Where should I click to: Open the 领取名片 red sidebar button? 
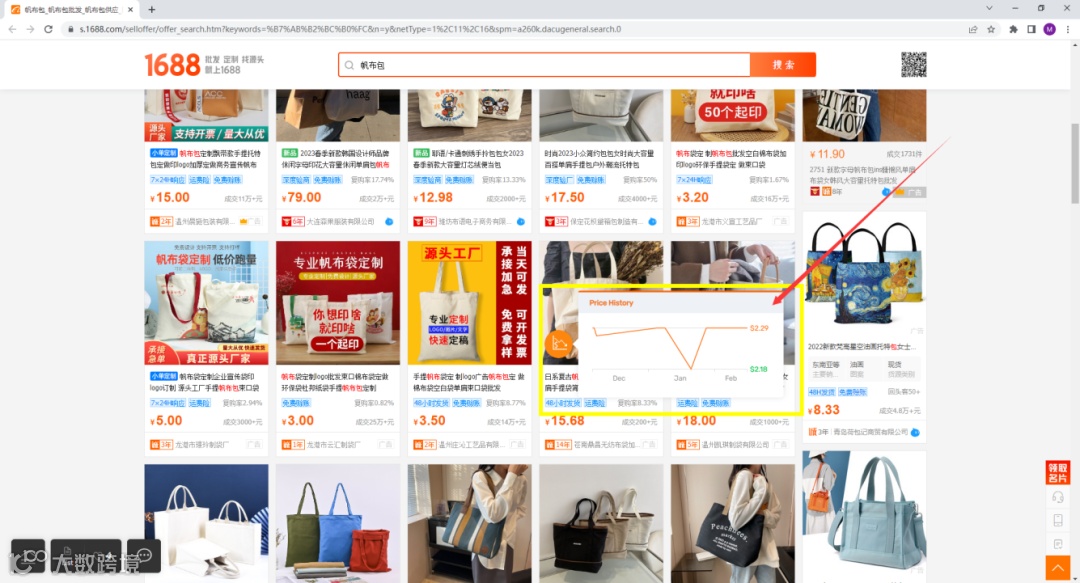click(x=1058, y=473)
